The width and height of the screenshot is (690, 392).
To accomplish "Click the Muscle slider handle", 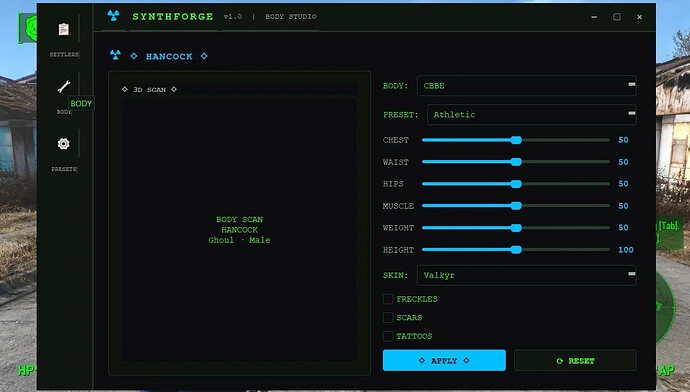I will point(516,205).
